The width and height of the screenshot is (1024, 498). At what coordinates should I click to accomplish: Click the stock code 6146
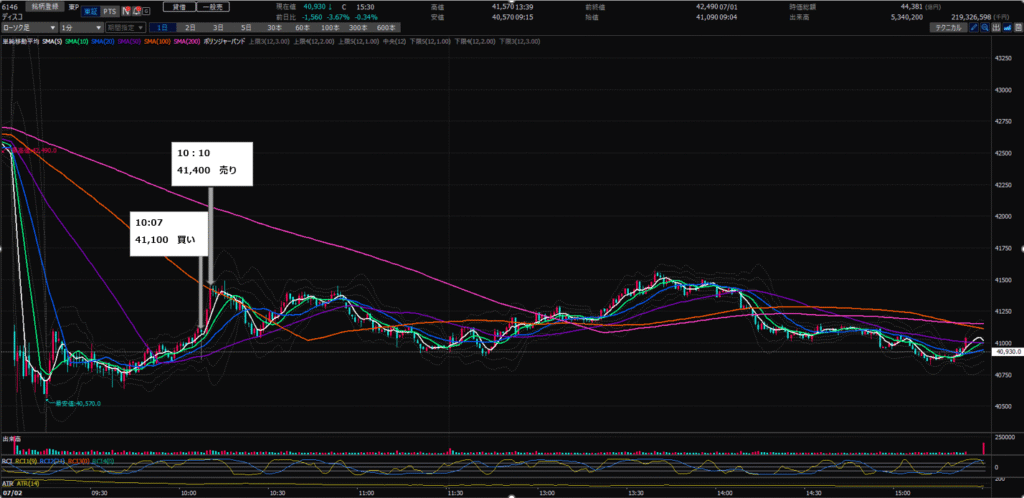[8, 6]
